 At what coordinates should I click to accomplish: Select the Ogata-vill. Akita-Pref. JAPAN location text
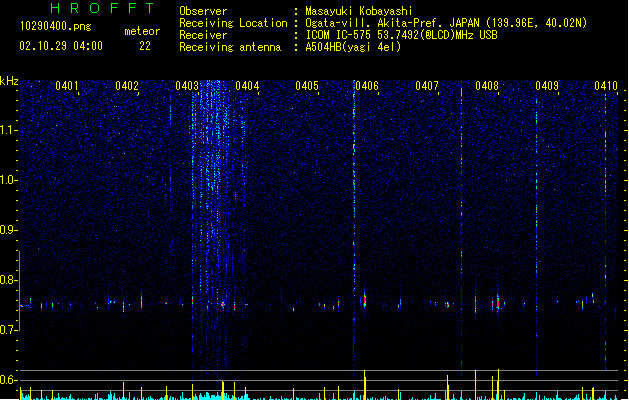click(x=446, y=23)
